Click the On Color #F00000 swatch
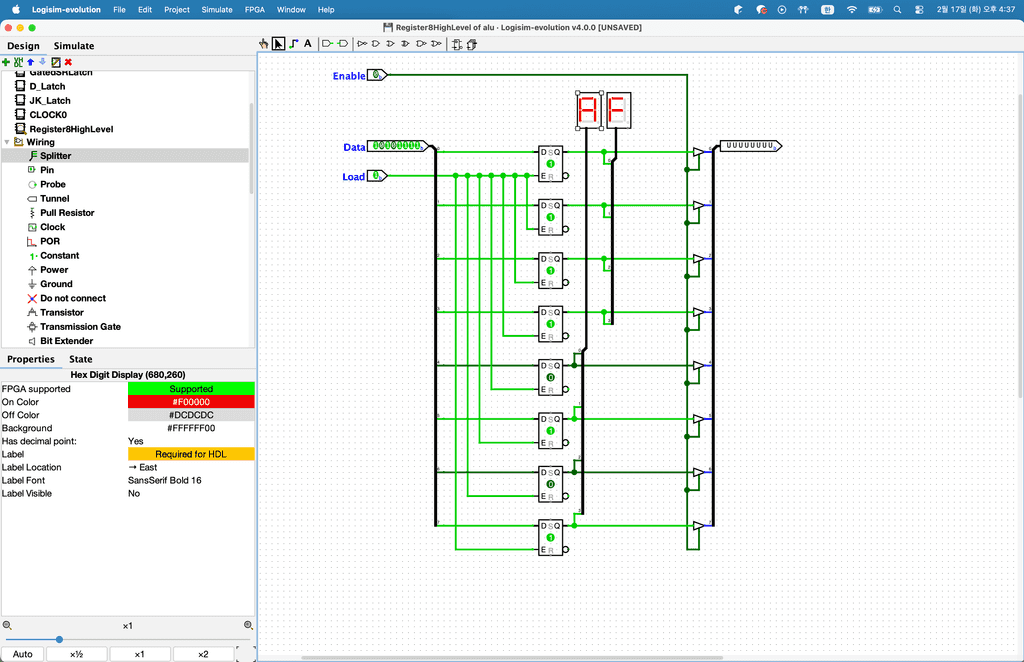 (x=190, y=402)
